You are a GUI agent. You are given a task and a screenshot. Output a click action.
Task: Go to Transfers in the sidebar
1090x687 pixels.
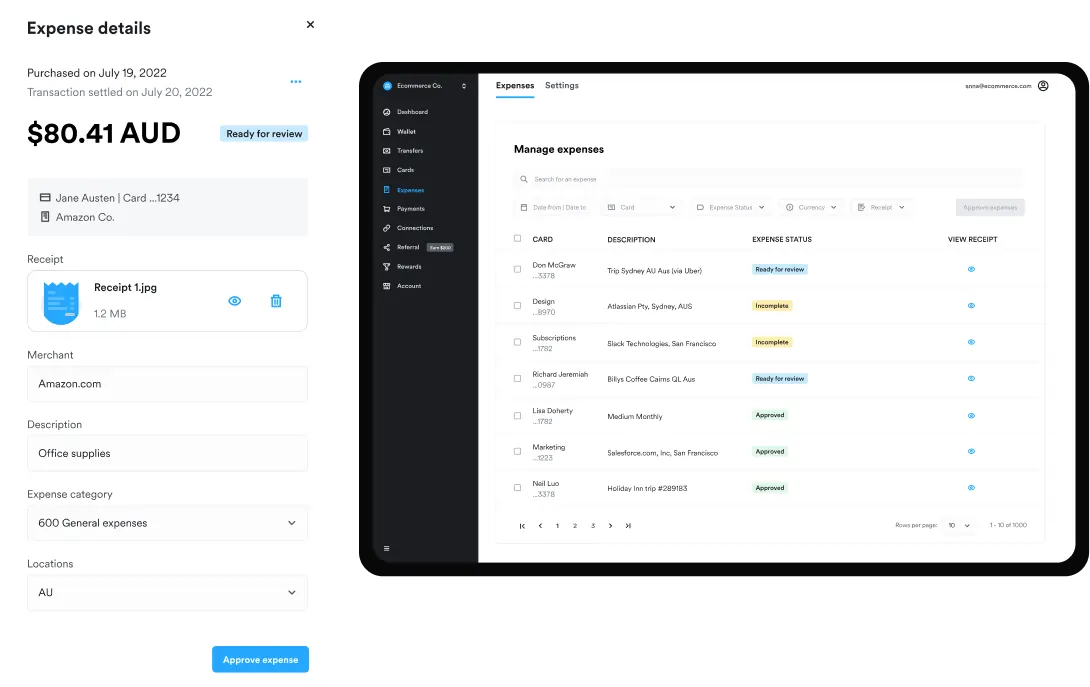pyautogui.click(x=409, y=151)
